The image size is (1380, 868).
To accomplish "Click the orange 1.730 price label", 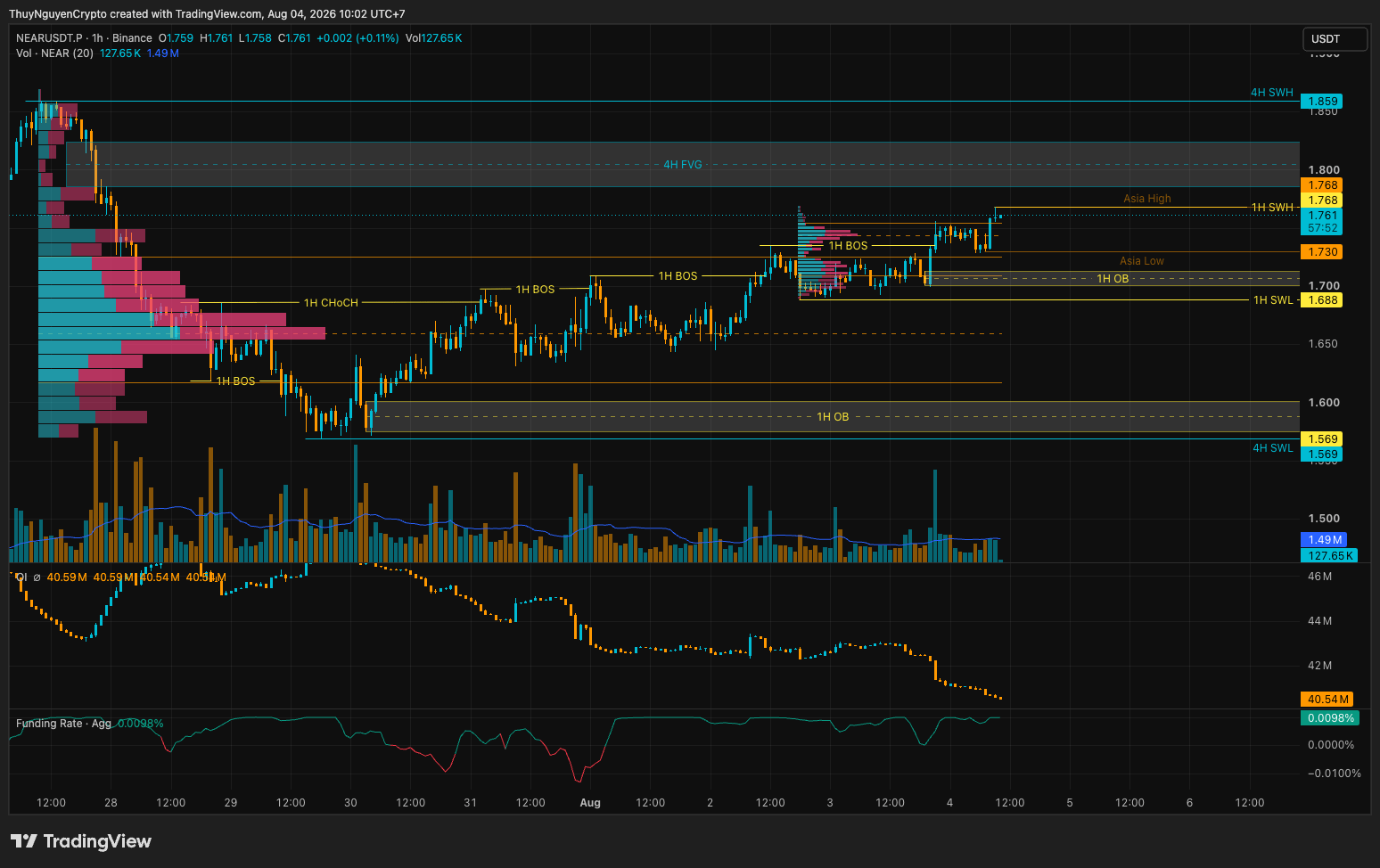I will pyautogui.click(x=1322, y=252).
